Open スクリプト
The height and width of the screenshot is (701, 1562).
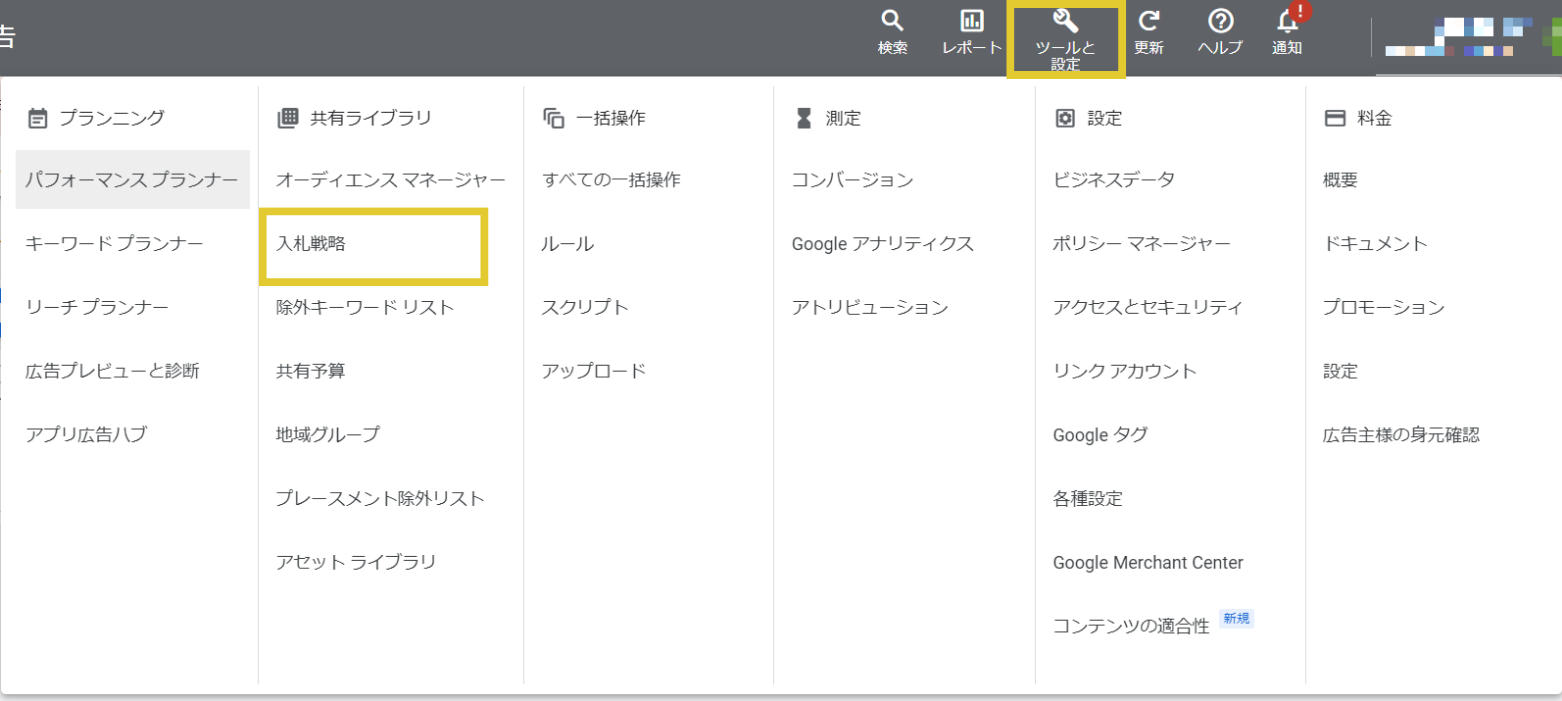[585, 307]
